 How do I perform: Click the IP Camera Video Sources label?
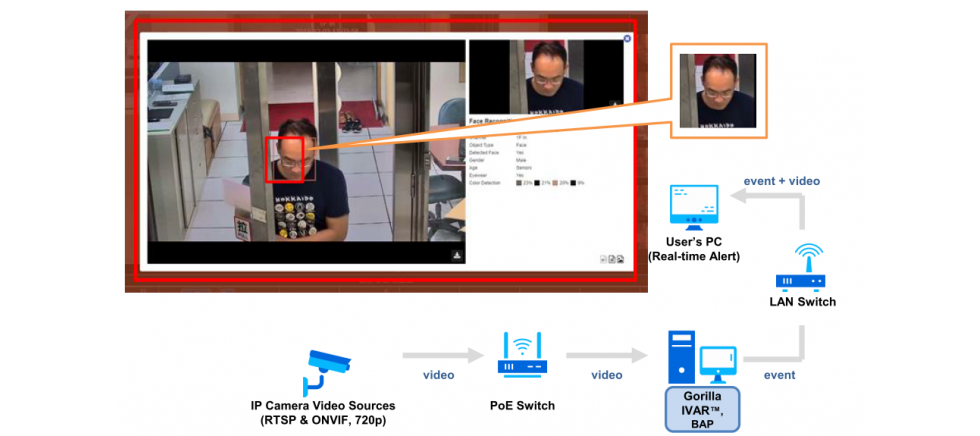point(323,412)
